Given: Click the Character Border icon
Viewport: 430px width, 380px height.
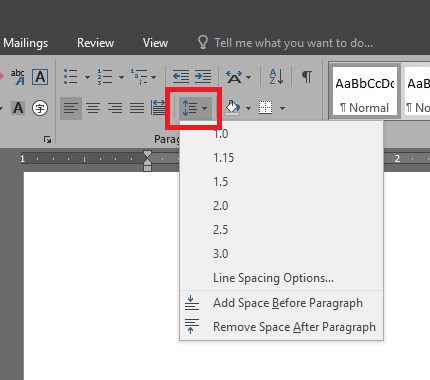Looking at the screenshot, I should pos(40,77).
